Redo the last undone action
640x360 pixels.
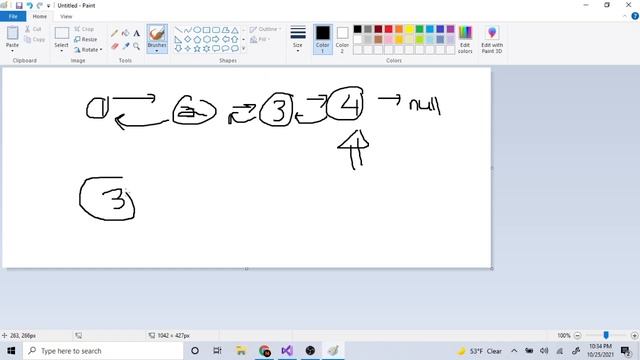point(40,5)
